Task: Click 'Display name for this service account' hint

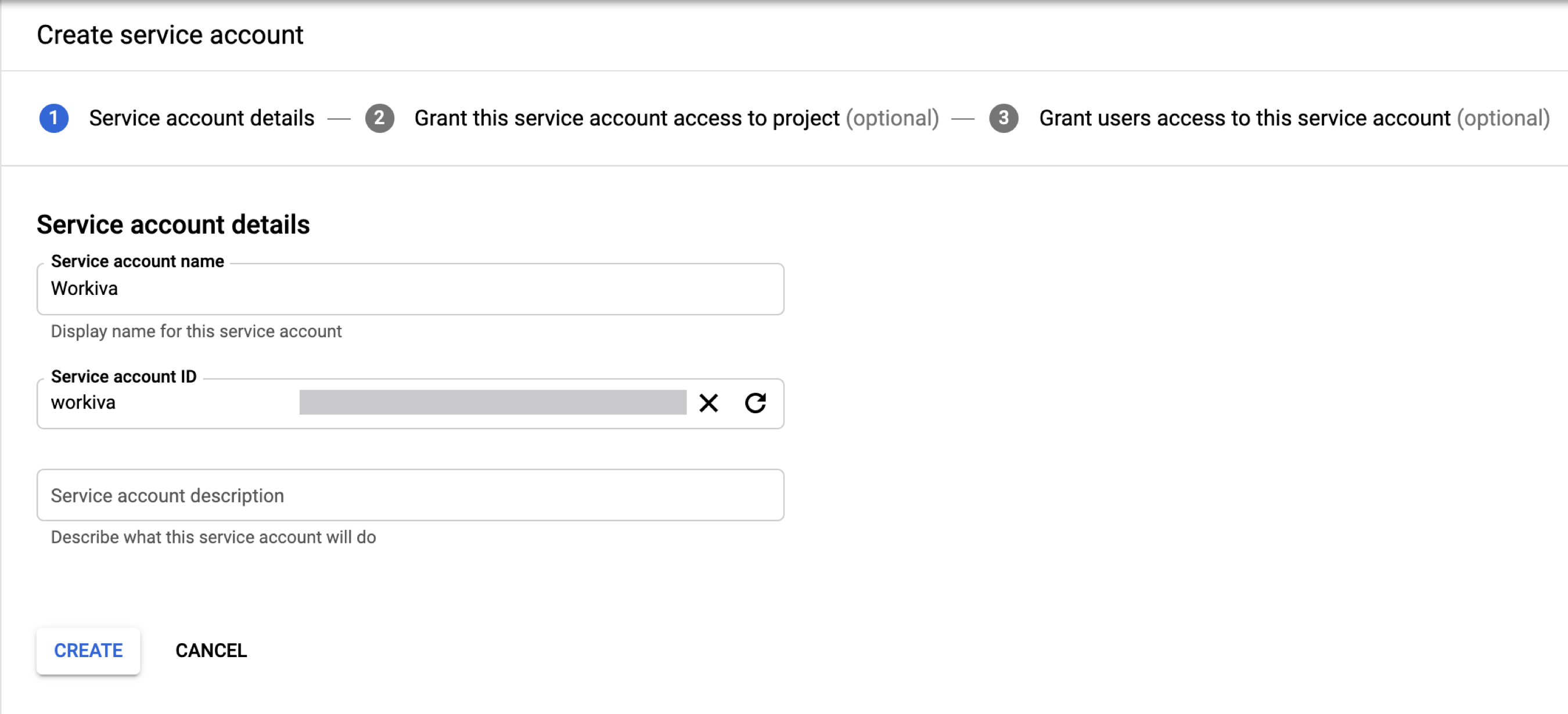Action: (x=196, y=331)
